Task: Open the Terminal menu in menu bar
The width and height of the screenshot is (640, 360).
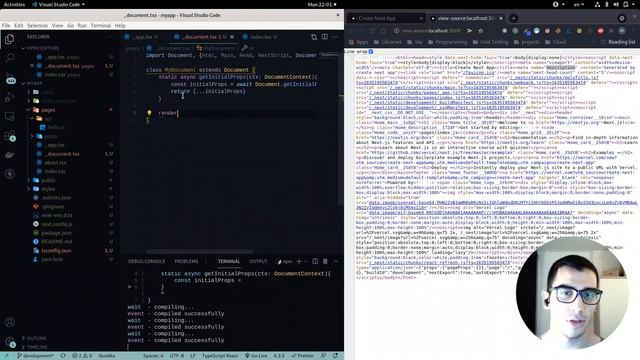Action: tap(101, 25)
